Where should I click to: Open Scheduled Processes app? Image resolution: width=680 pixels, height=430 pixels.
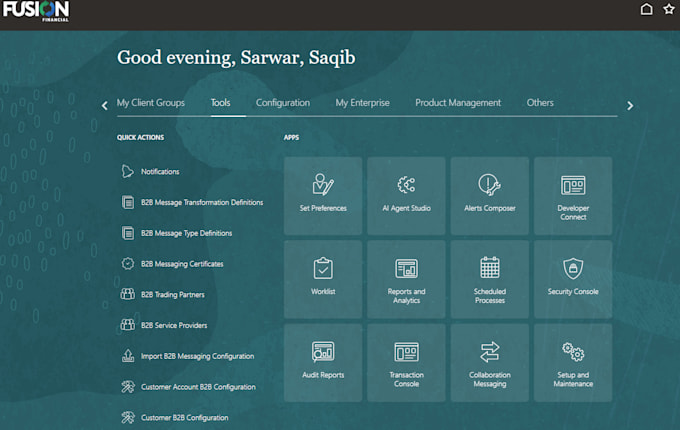pos(490,280)
